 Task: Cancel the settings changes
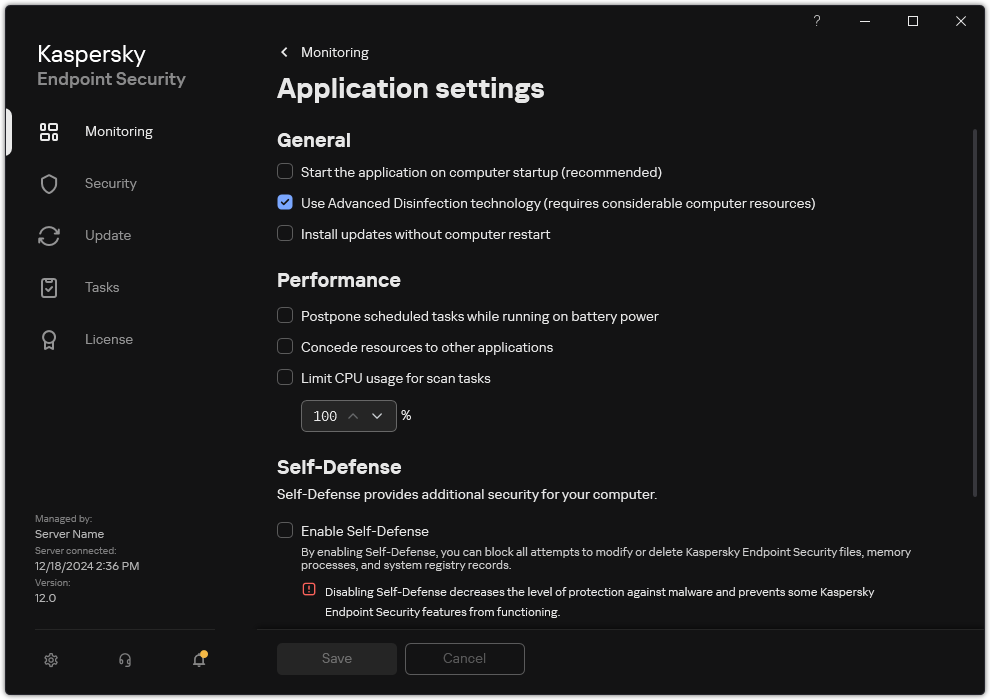[x=464, y=658]
